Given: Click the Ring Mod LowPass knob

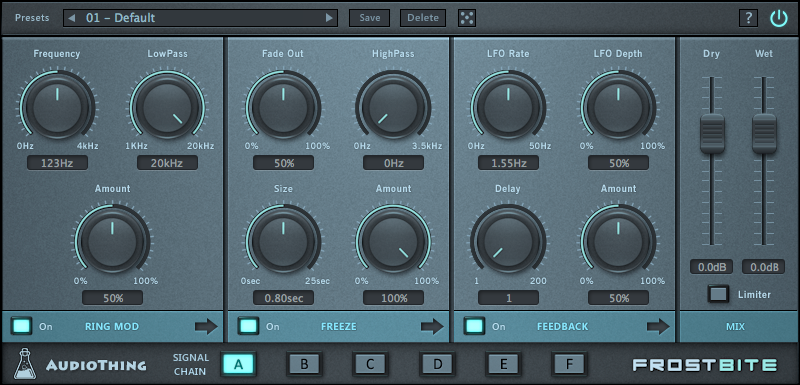Looking at the screenshot, I should click(x=167, y=107).
